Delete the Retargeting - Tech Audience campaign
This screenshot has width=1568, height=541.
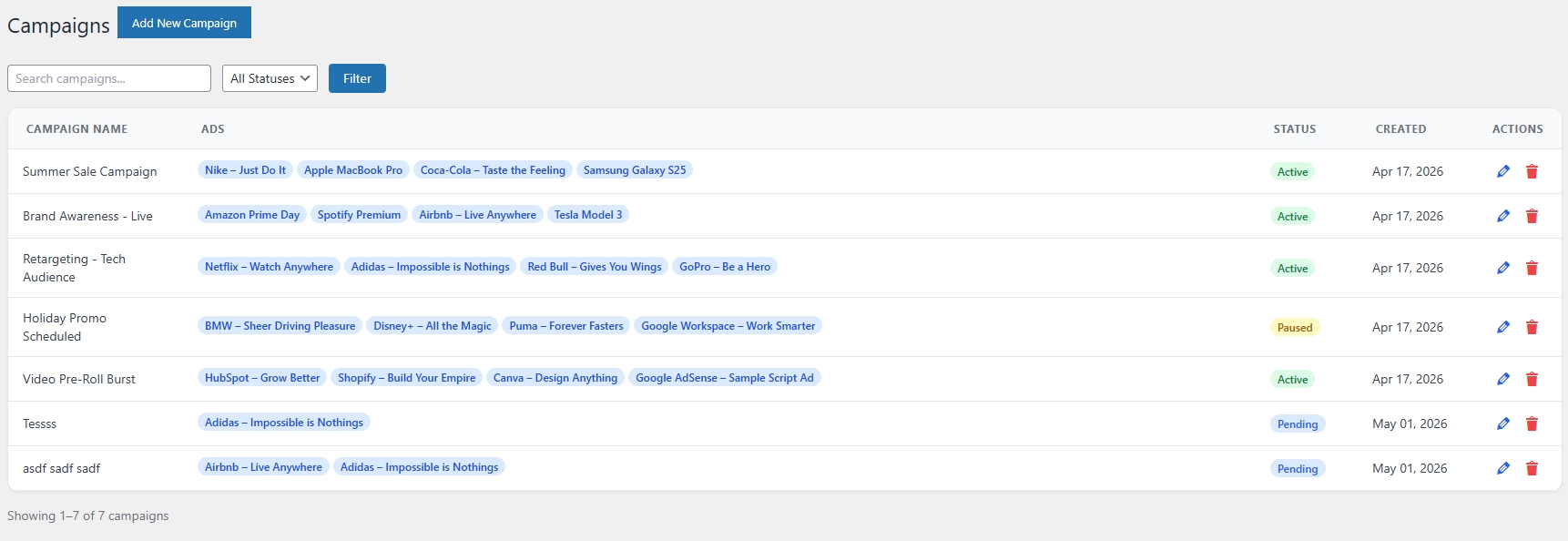(x=1532, y=268)
